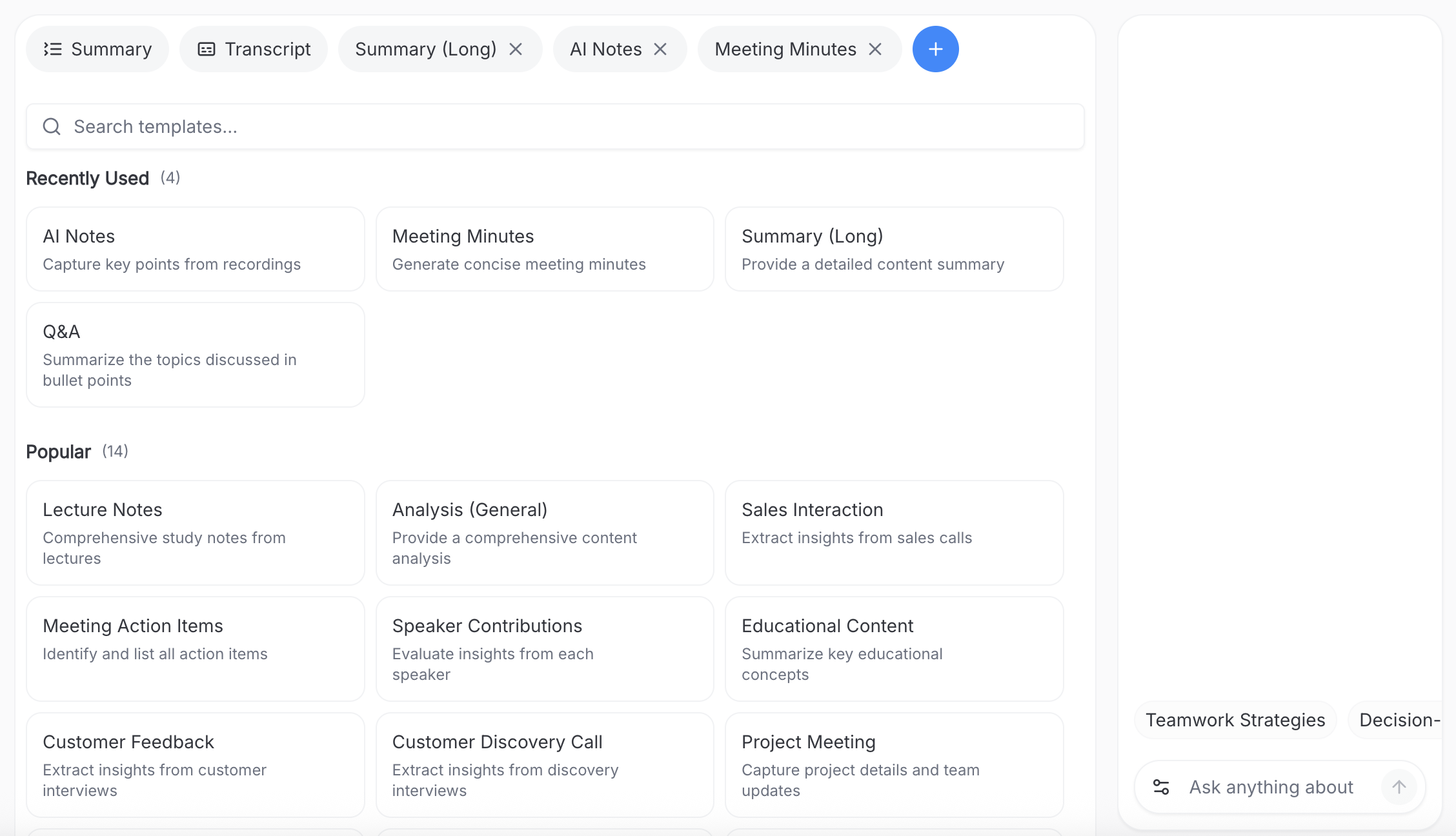Image resolution: width=1456 pixels, height=836 pixels.
Task: Open the Speaker Contributions template
Action: [545, 649]
